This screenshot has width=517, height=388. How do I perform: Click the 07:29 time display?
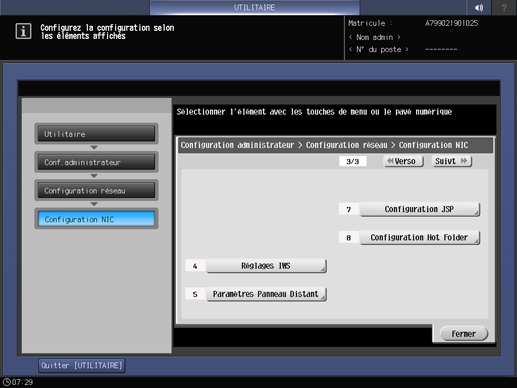pos(22,382)
